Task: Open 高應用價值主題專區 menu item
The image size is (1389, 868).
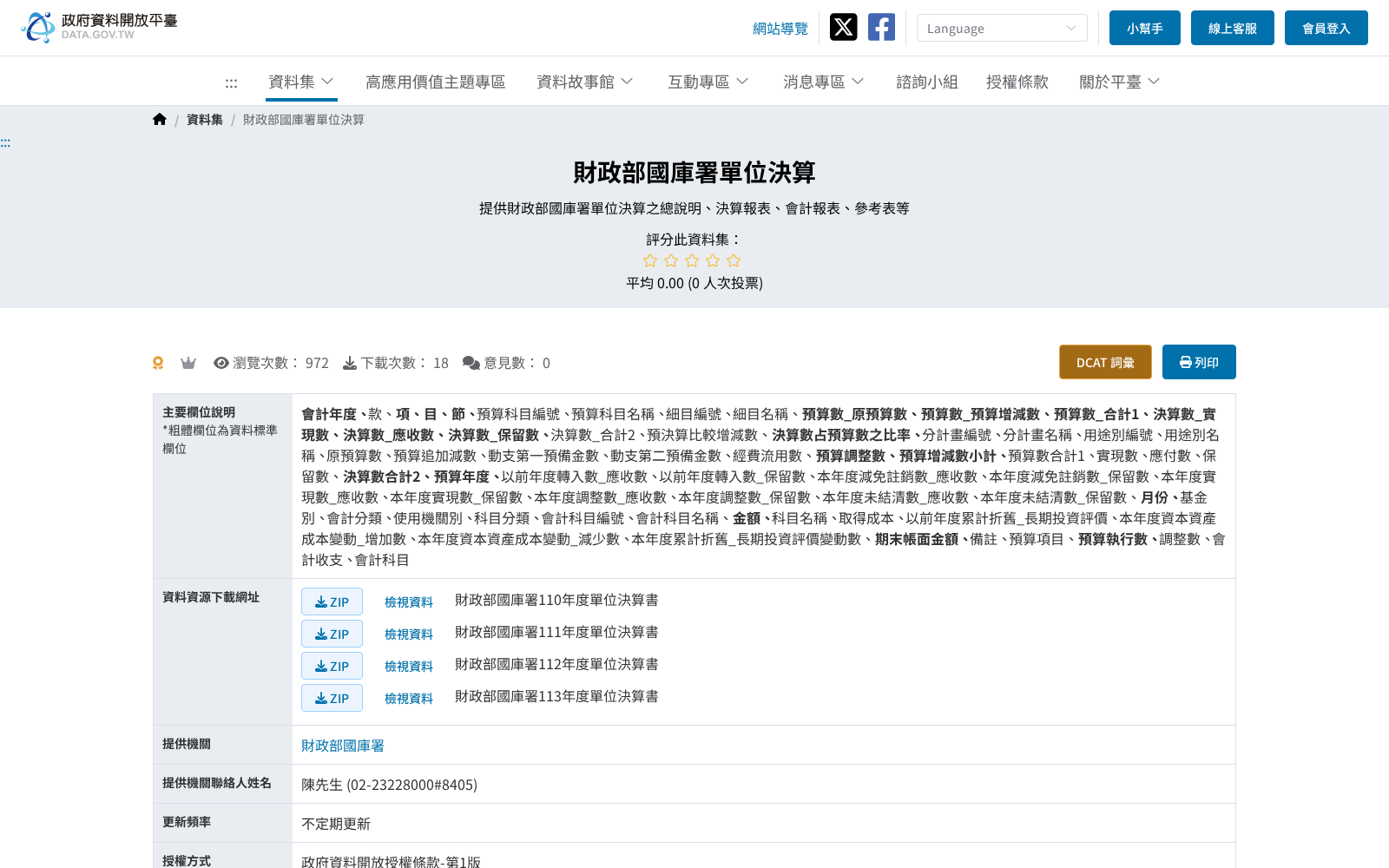Action: pyautogui.click(x=435, y=82)
